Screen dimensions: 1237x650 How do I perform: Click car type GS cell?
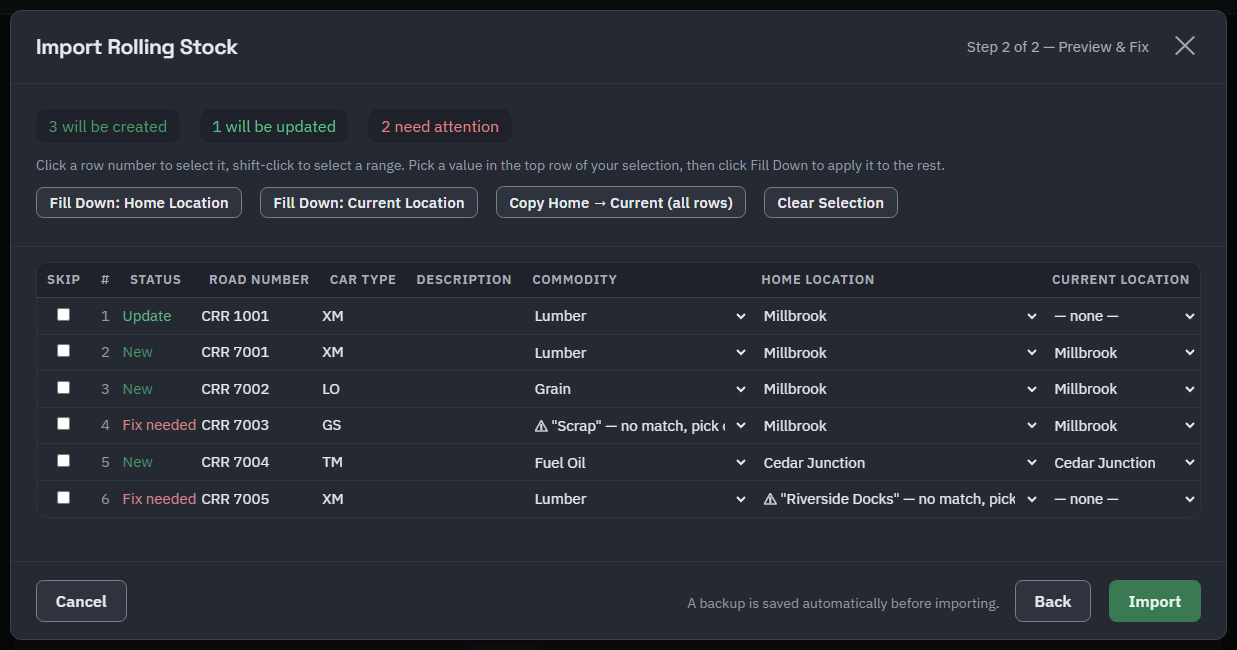point(332,425)
